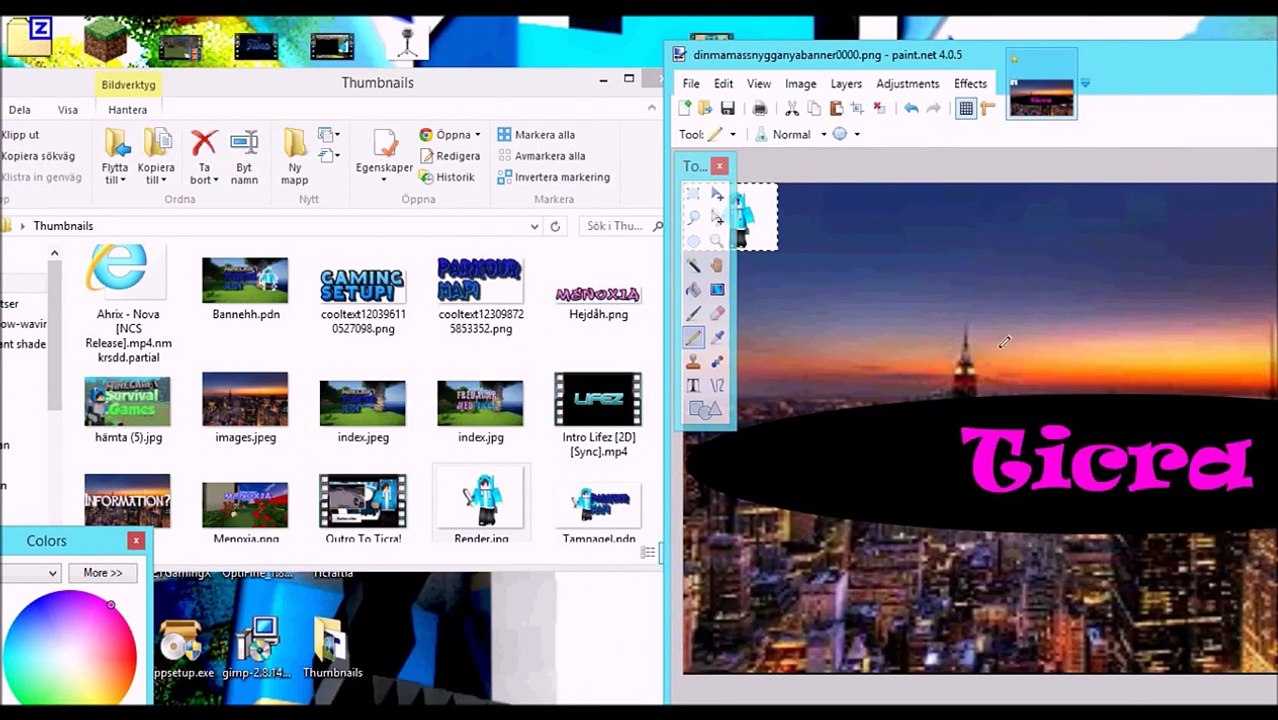Click Invertera markering in the ribbon
Viewport: 1278px width, 720px height.
[553, 177]
